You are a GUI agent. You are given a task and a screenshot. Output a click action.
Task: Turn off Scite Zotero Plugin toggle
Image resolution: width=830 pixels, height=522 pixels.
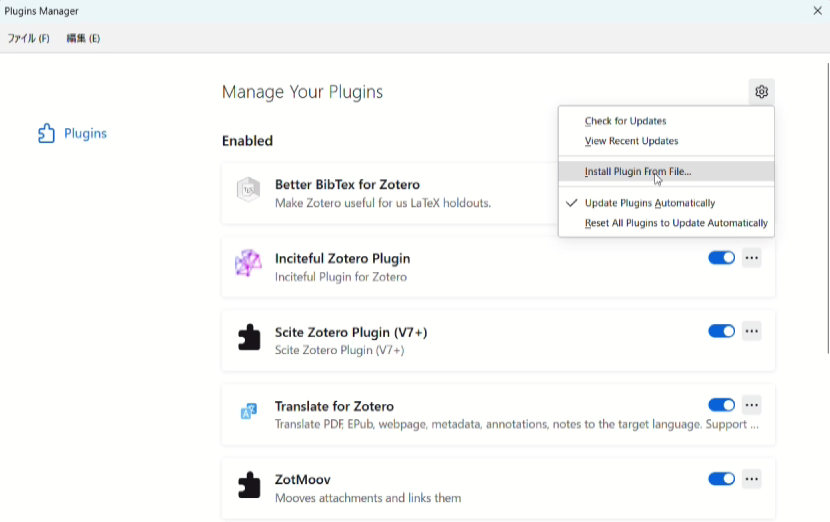[x=721, y=331]
